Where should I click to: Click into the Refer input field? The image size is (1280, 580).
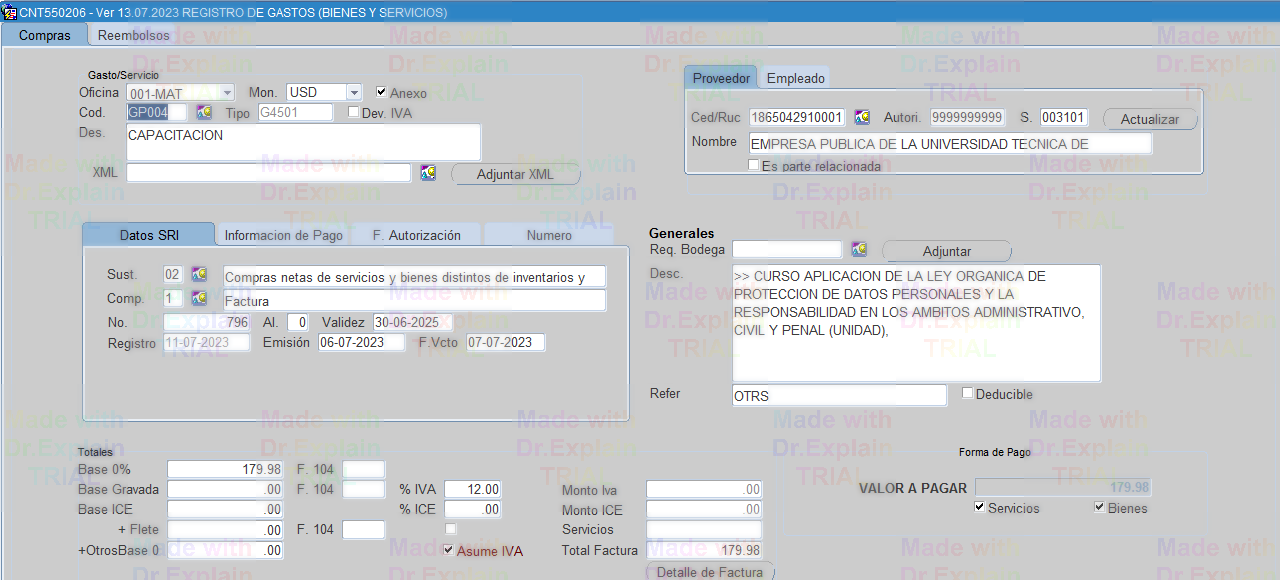click(838, 396)
